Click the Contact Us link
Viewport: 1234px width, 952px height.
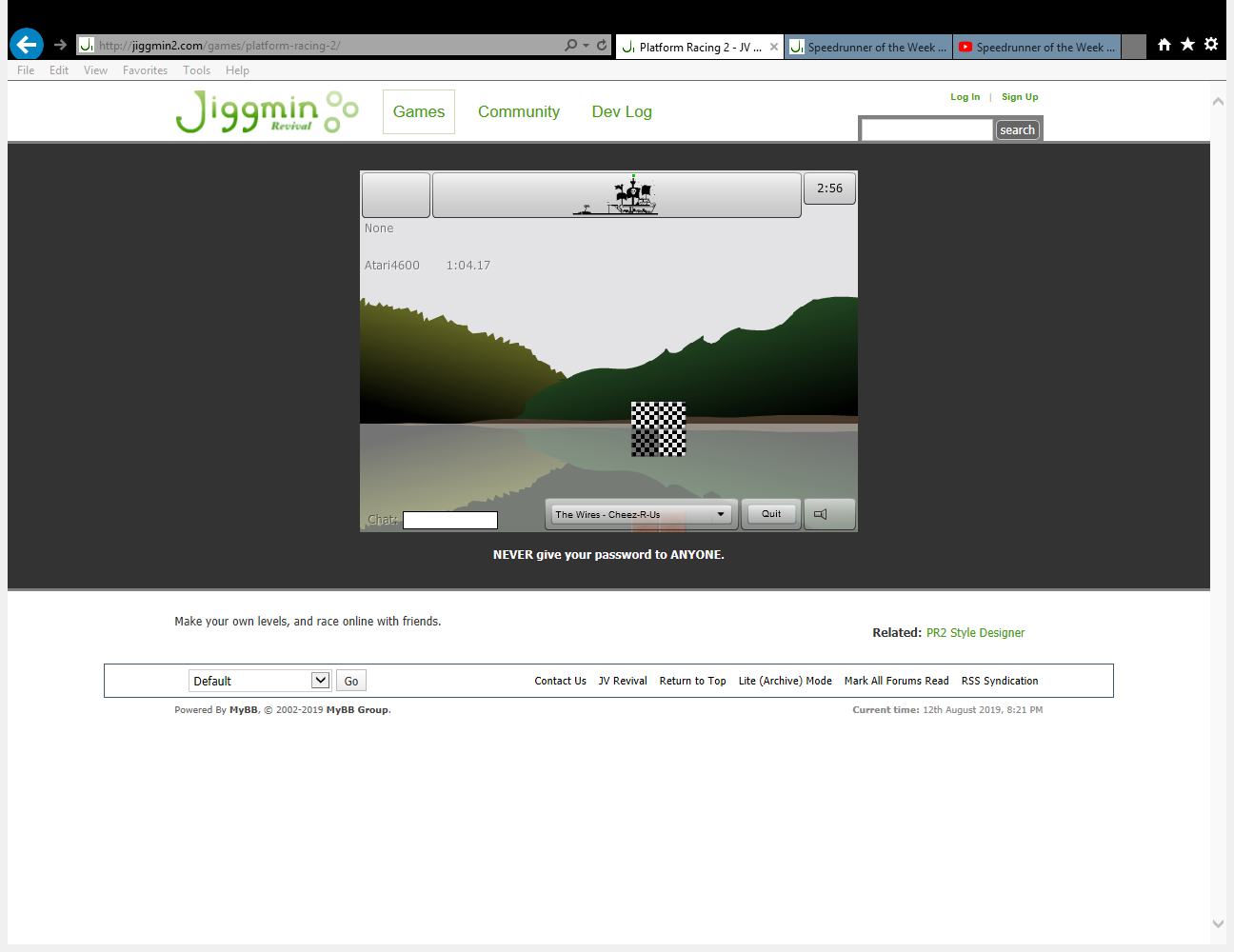coord(560,681)
